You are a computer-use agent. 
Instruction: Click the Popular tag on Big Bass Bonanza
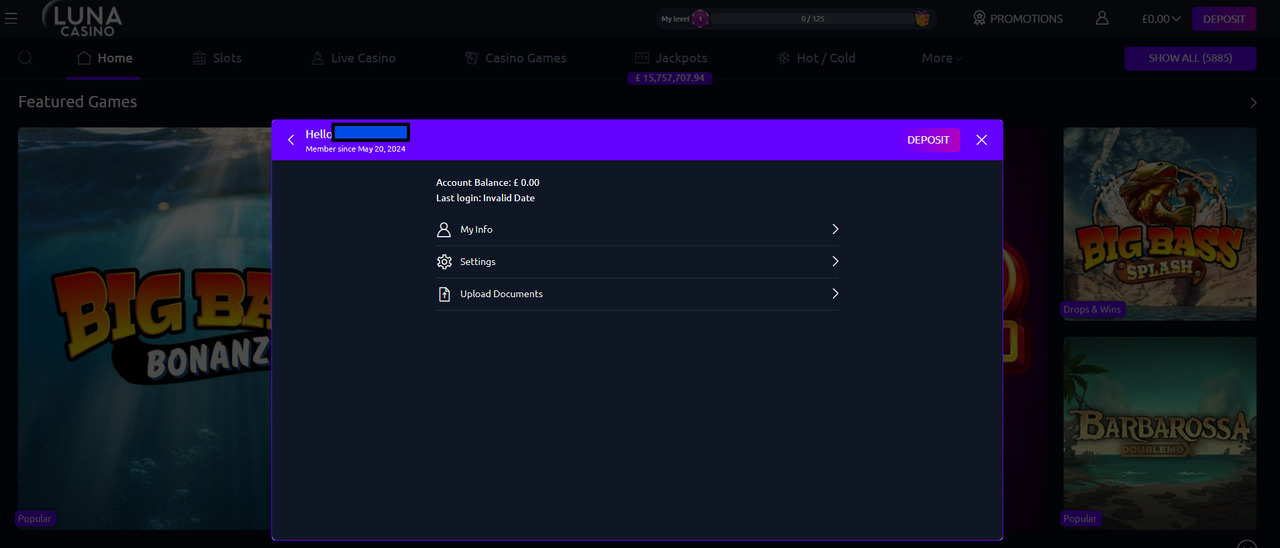[x=34, y=518]
